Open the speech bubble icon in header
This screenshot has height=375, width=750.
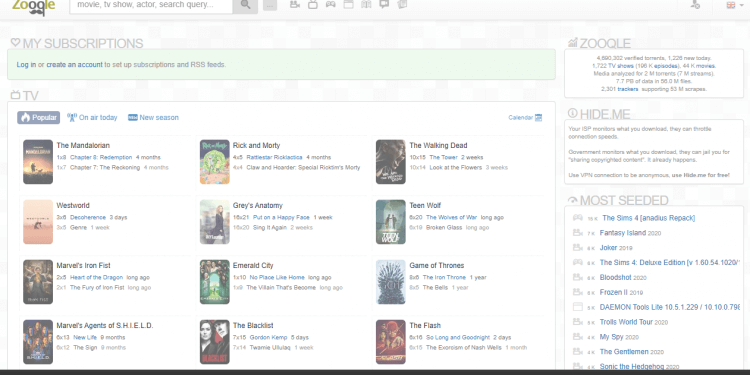click(x=384, y=5)
